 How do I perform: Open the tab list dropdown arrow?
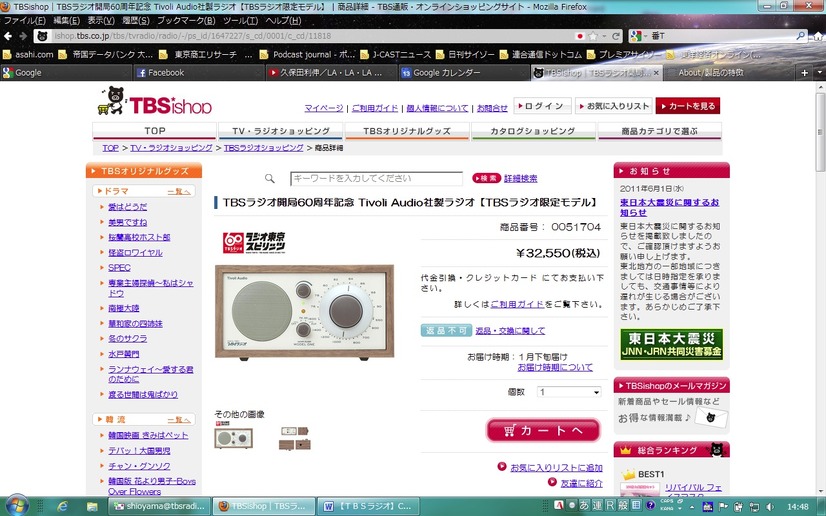pos(820,73)
